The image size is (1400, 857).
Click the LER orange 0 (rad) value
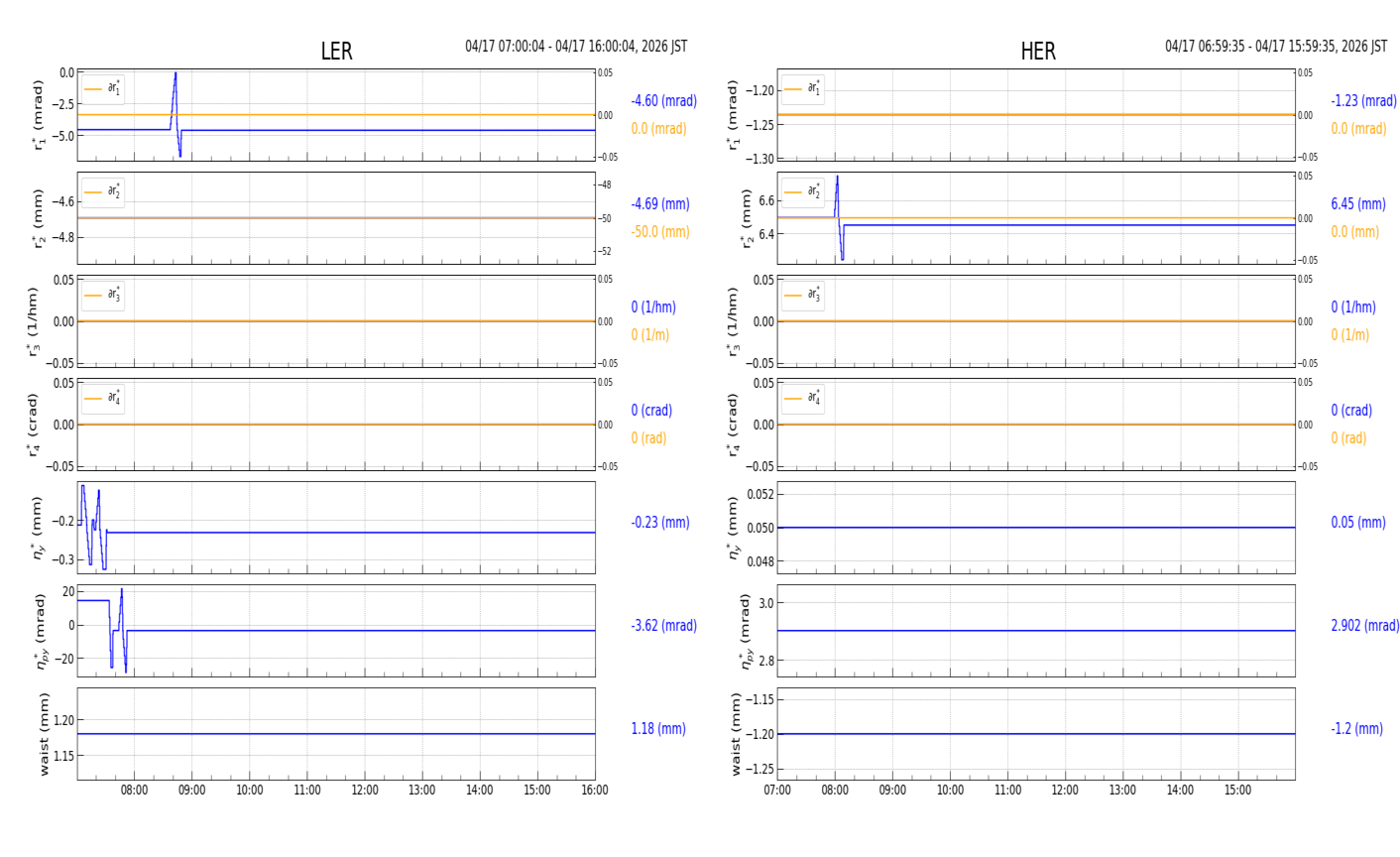[648, 438]
